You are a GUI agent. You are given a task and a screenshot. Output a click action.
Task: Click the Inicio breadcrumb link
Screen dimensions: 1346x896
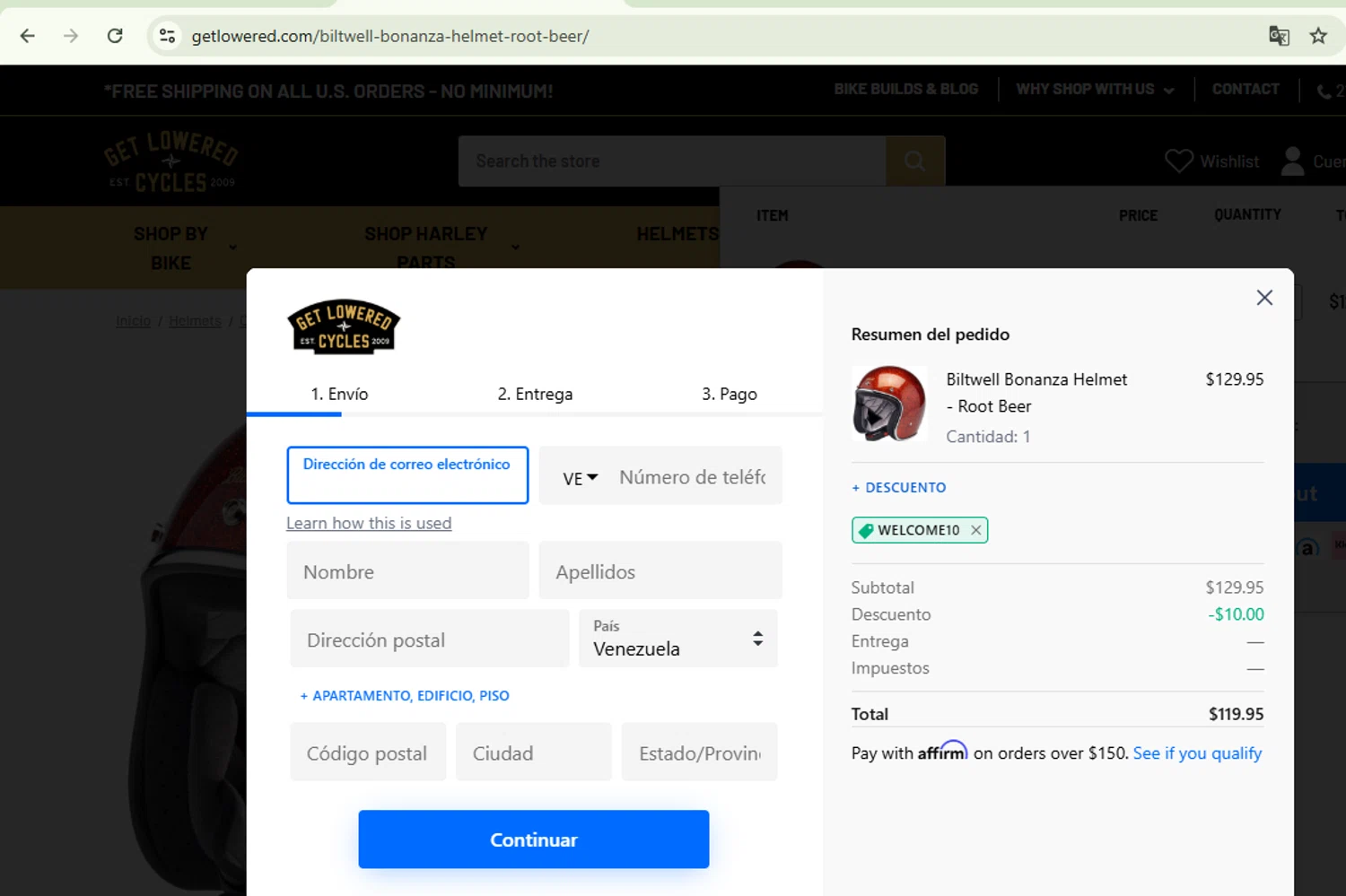[133, 321]
